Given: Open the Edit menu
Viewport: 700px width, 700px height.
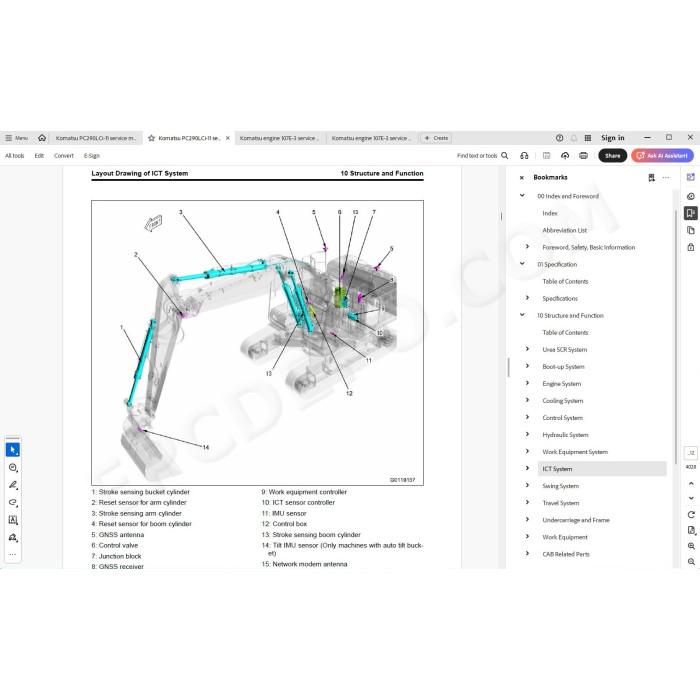Looking at the screenshot, I should pos(39,155).
